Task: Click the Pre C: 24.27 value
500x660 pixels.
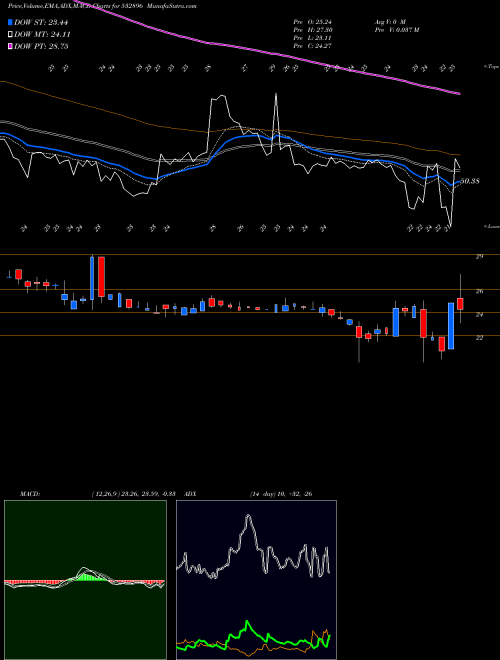Action: pos(312,46)
